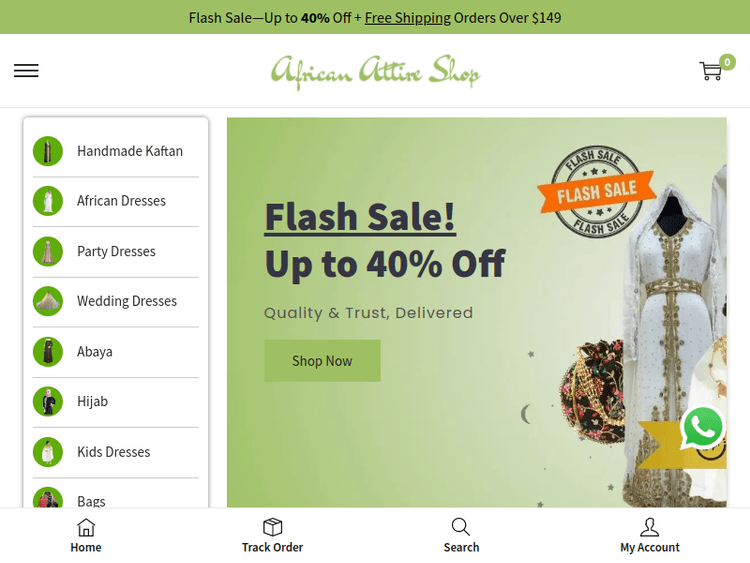Follow the Free Shipping link
The image size is (750, 563).
(x=408, y=18)
